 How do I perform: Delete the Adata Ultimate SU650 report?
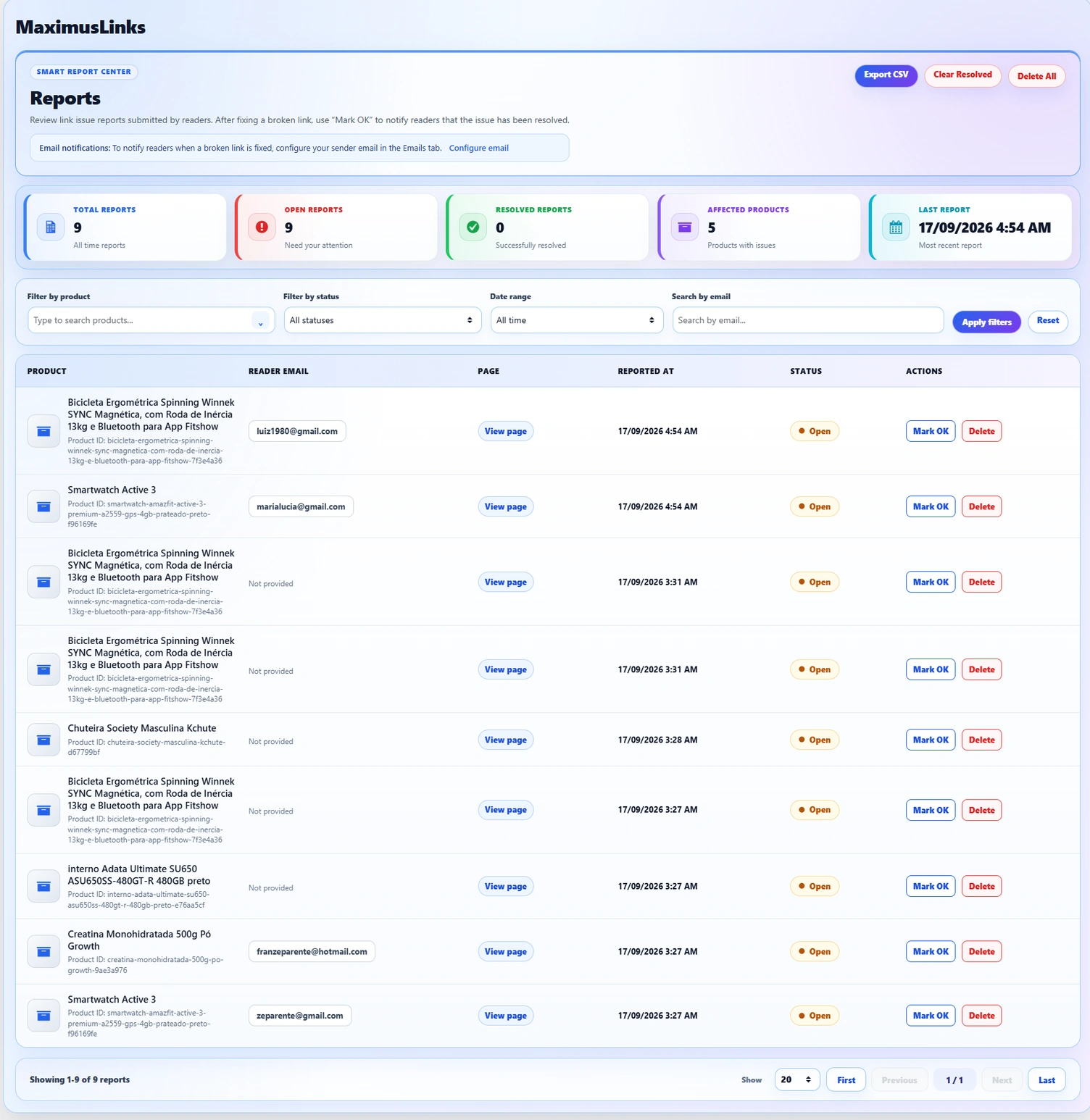click(981, 886)
